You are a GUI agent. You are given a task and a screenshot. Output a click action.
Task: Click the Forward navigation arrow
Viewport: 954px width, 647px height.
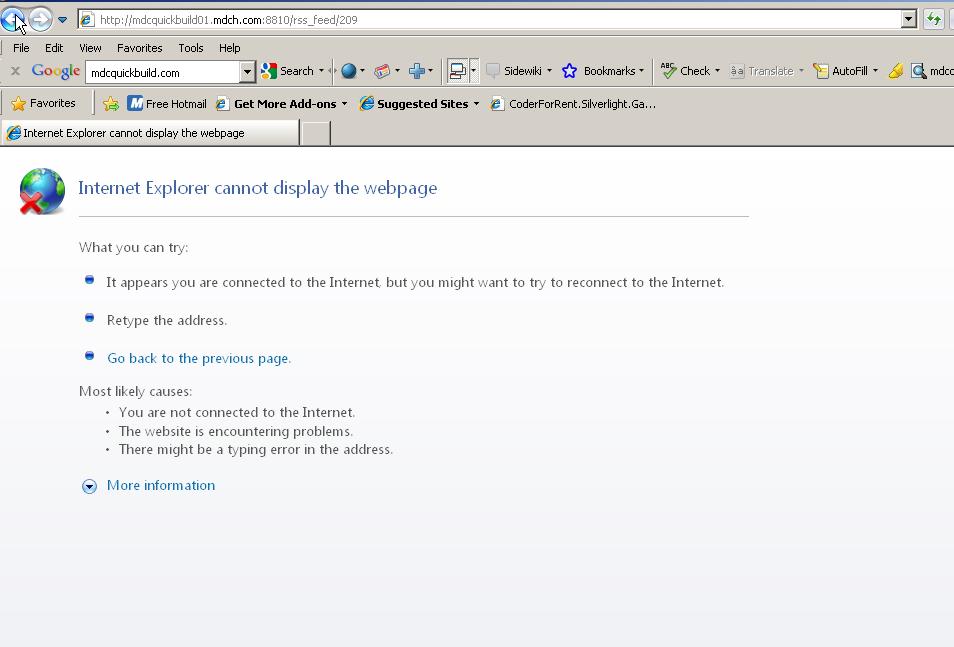(40, 19)
